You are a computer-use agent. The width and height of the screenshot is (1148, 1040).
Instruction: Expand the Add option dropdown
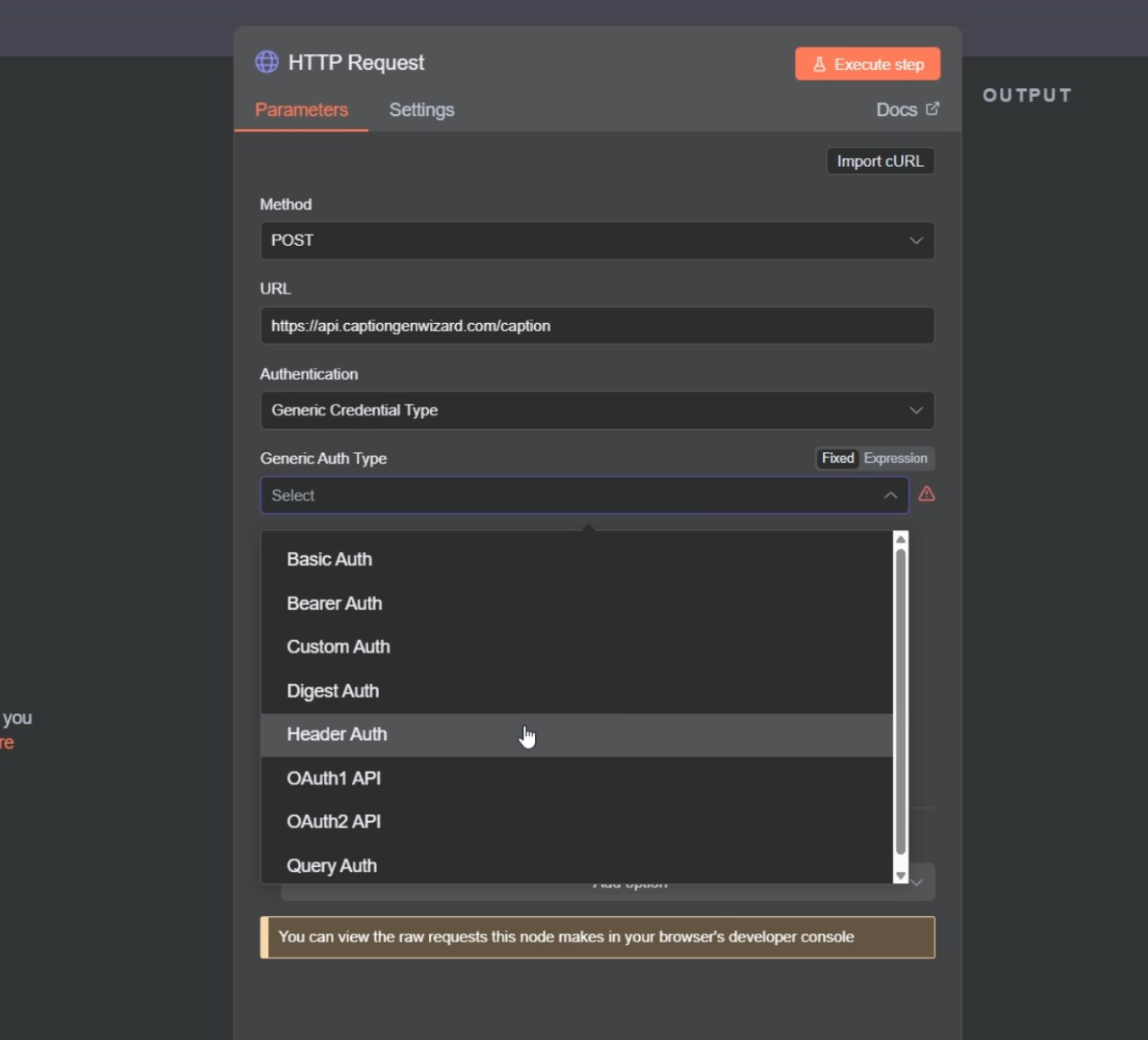pos(916,882)
